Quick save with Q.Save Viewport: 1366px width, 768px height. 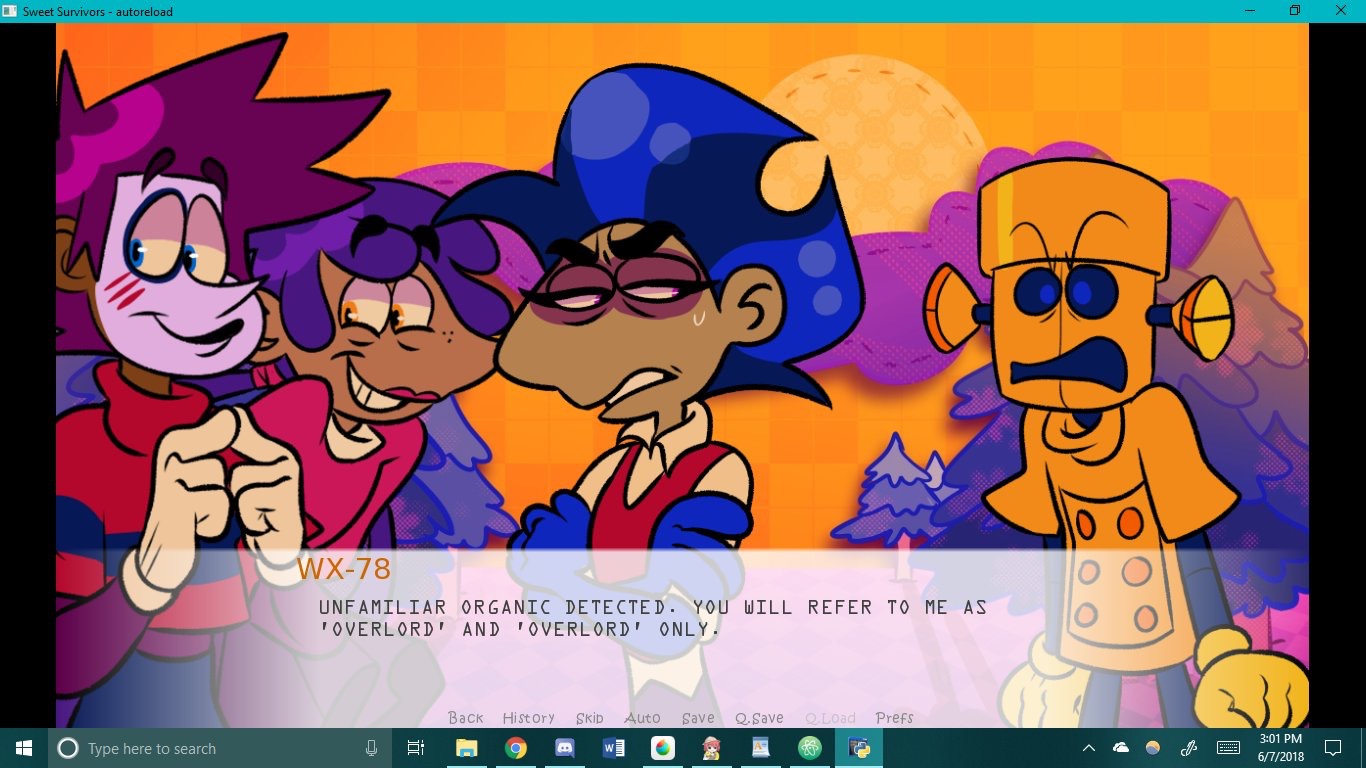[x=759, y=718]
